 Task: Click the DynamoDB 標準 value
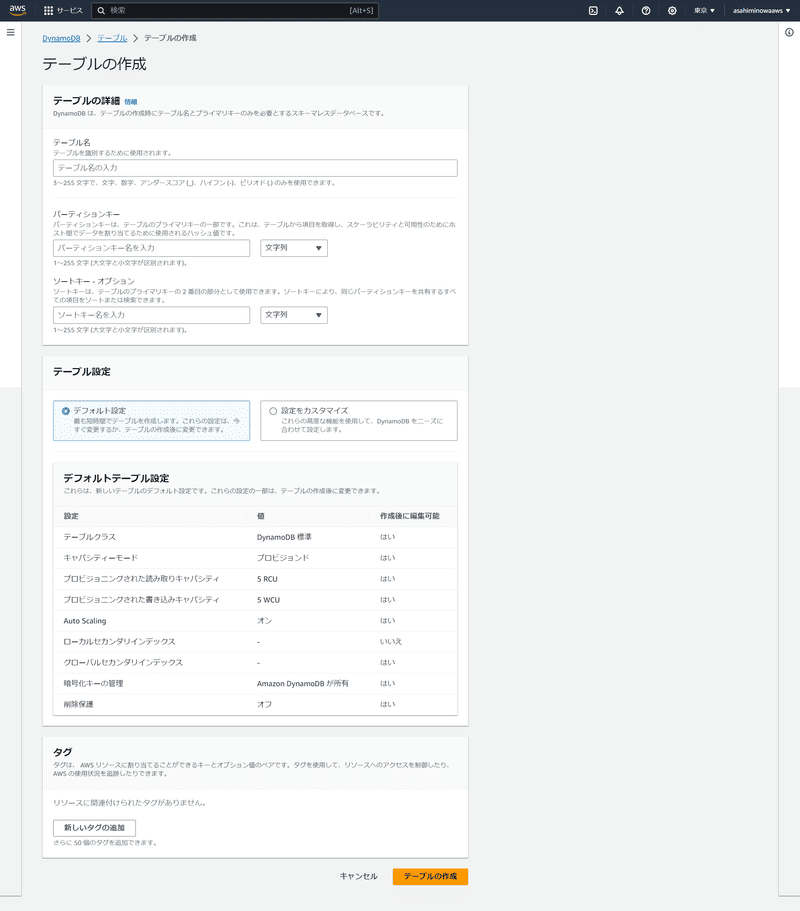pos(284,537)
